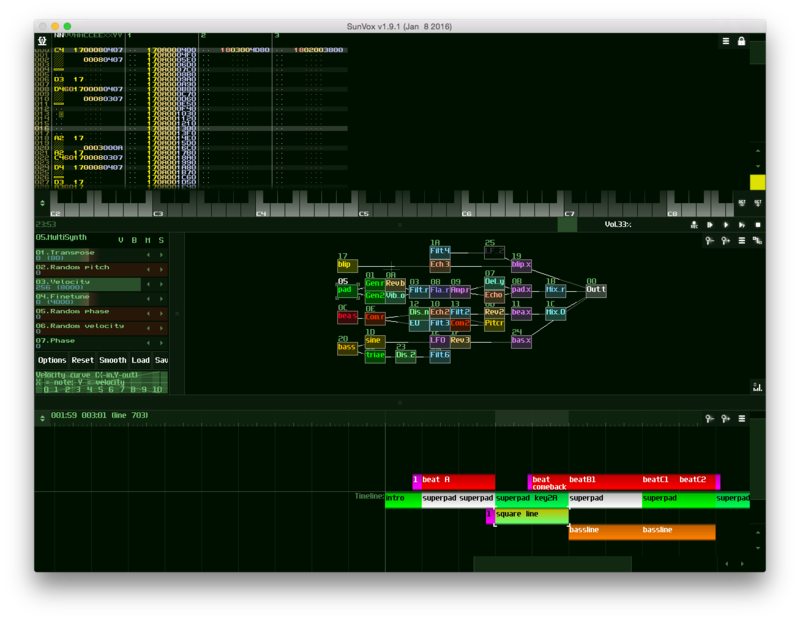
Task: Click the Load button
Action: 140,360
